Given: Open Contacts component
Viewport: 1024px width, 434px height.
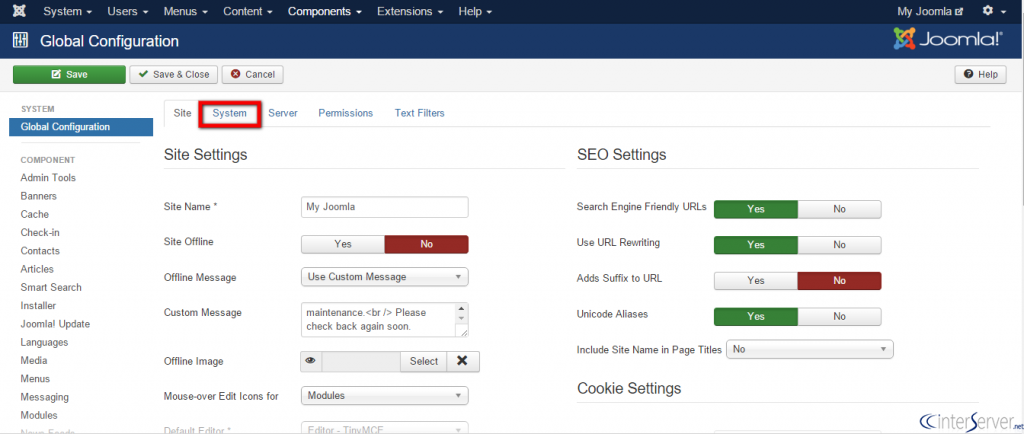Looking at the screenshot, I should pyautogui.click(x=40, y=251).
